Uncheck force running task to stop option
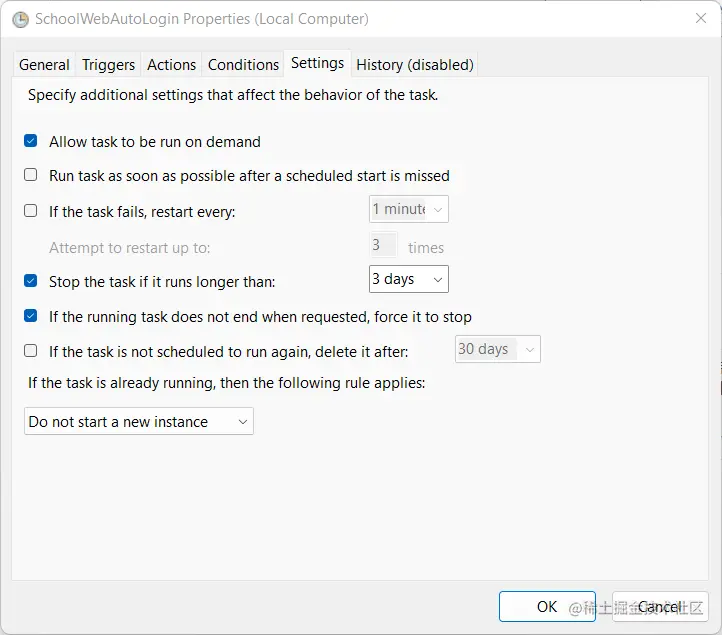This screenshot has height=635, width=722. 30,316
